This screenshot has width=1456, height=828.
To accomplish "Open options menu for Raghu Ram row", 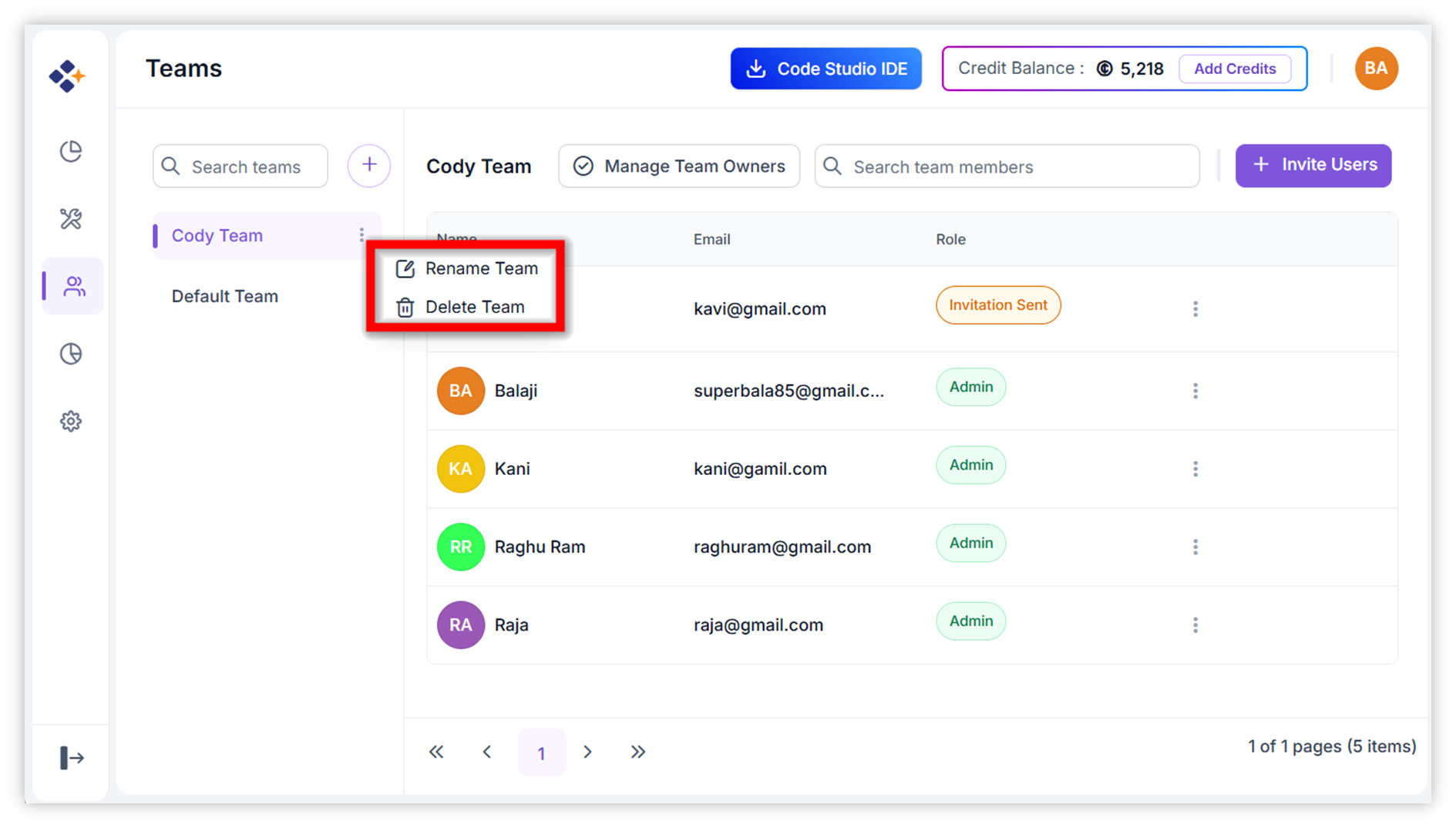I will pos(1195,547).
